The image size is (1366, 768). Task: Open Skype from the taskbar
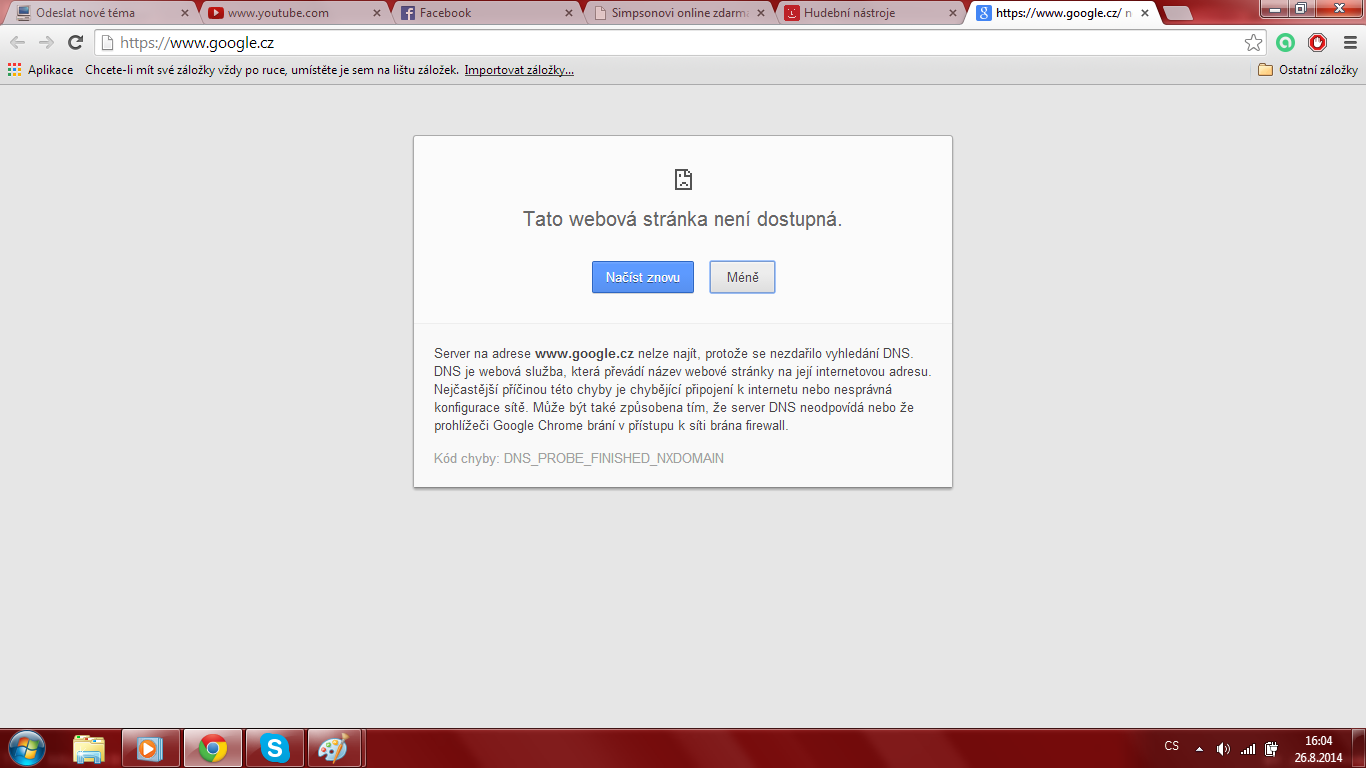[274, 748]
